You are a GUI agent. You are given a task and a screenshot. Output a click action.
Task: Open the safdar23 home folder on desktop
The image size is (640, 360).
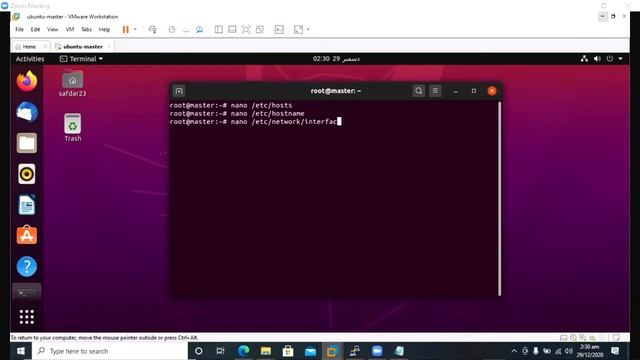73,84
